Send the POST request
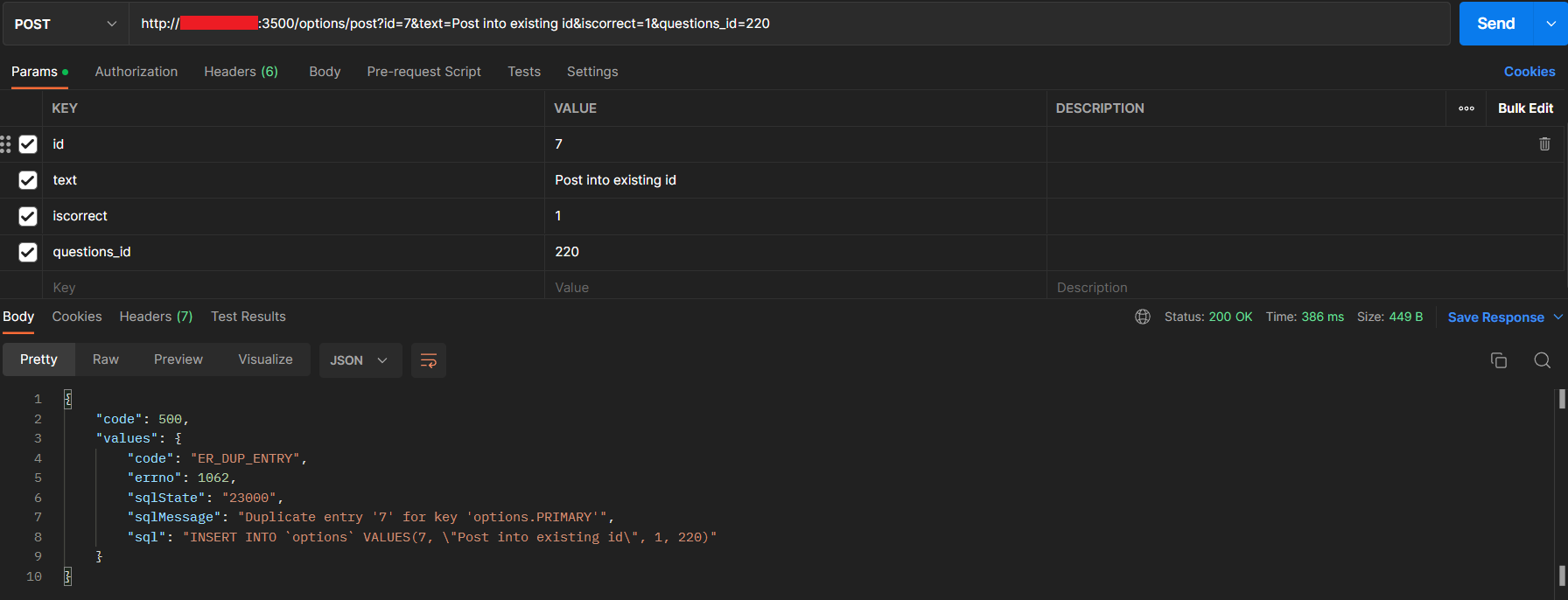This screenshot has width=1568, height=600. tap(1496, 24)
